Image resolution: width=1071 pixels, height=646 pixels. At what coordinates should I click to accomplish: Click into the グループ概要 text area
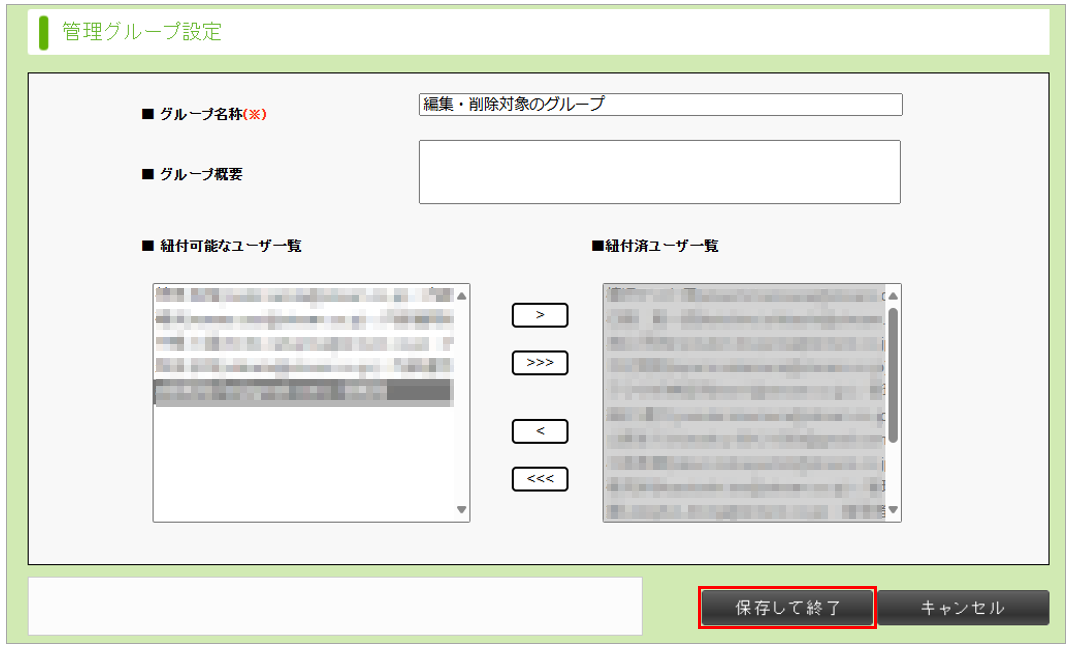click(660, 172)
